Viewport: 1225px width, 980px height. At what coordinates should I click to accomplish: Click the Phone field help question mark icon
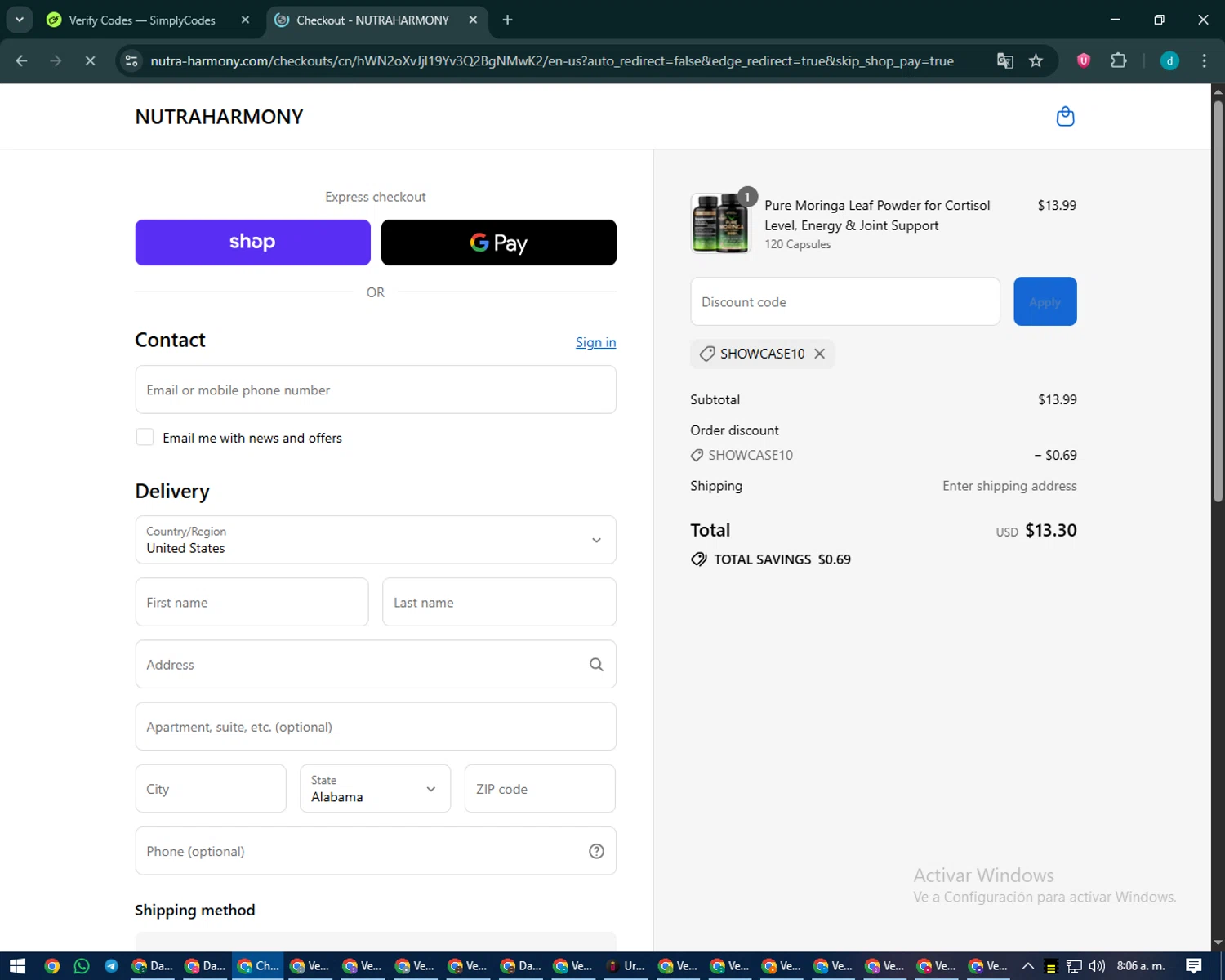(x=596, y=851)
